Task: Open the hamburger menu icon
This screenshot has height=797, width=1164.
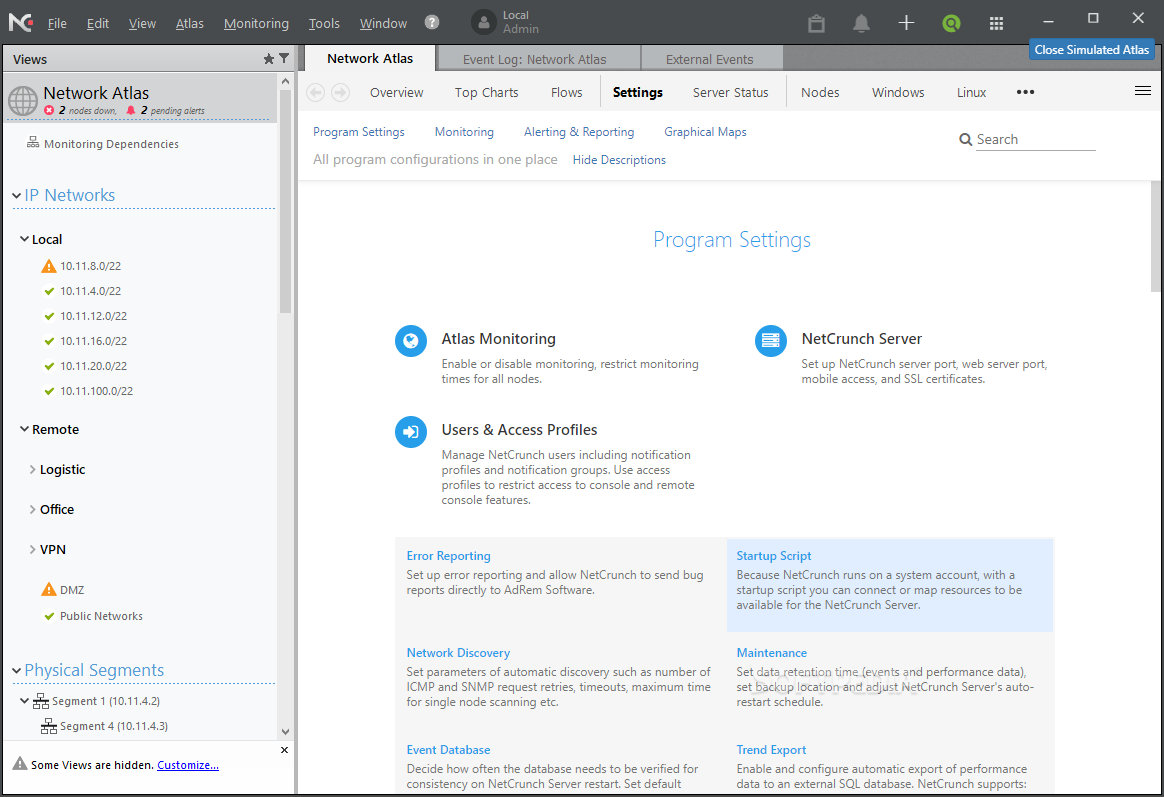Action: 1142,91
